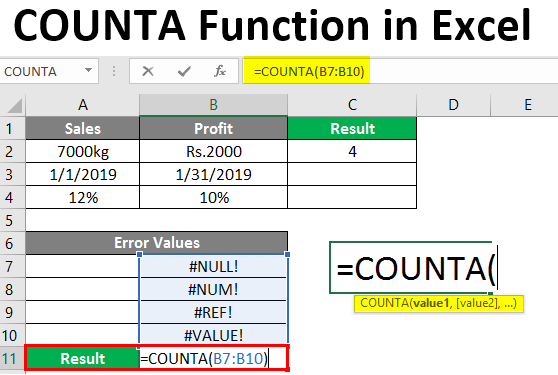Cancel formula entry with the X icon
This screenshot has height=375, width=558.
pos(148,72)
